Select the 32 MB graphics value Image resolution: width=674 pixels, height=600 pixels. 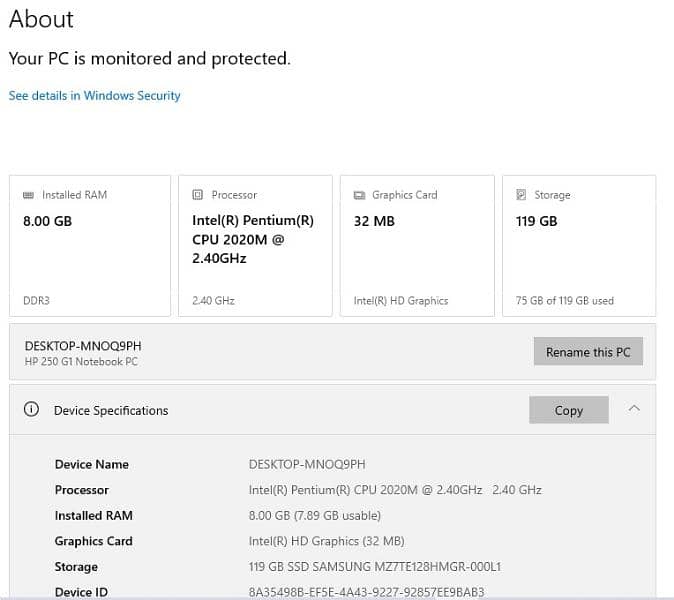[x=374, y=221]
